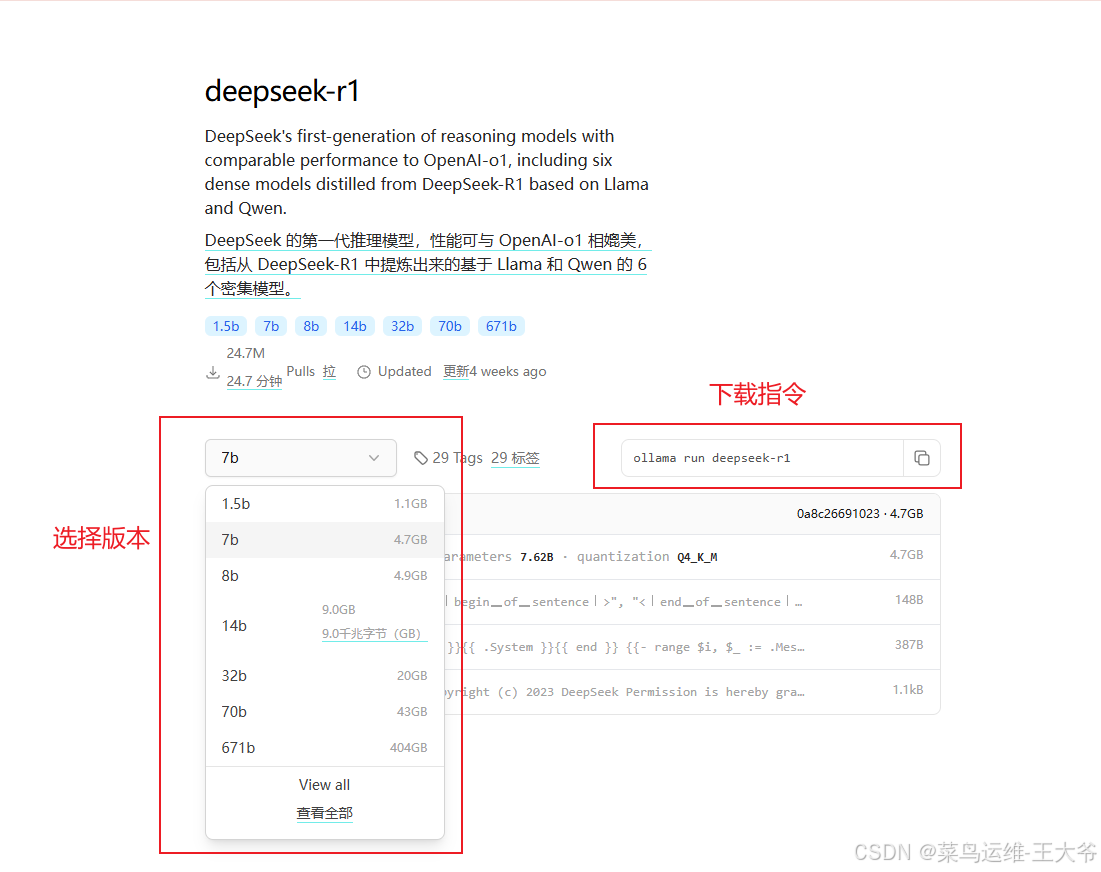Click the 14b blue tag badge
Viewport: 1101px width, 872px height.
(355, 326)
